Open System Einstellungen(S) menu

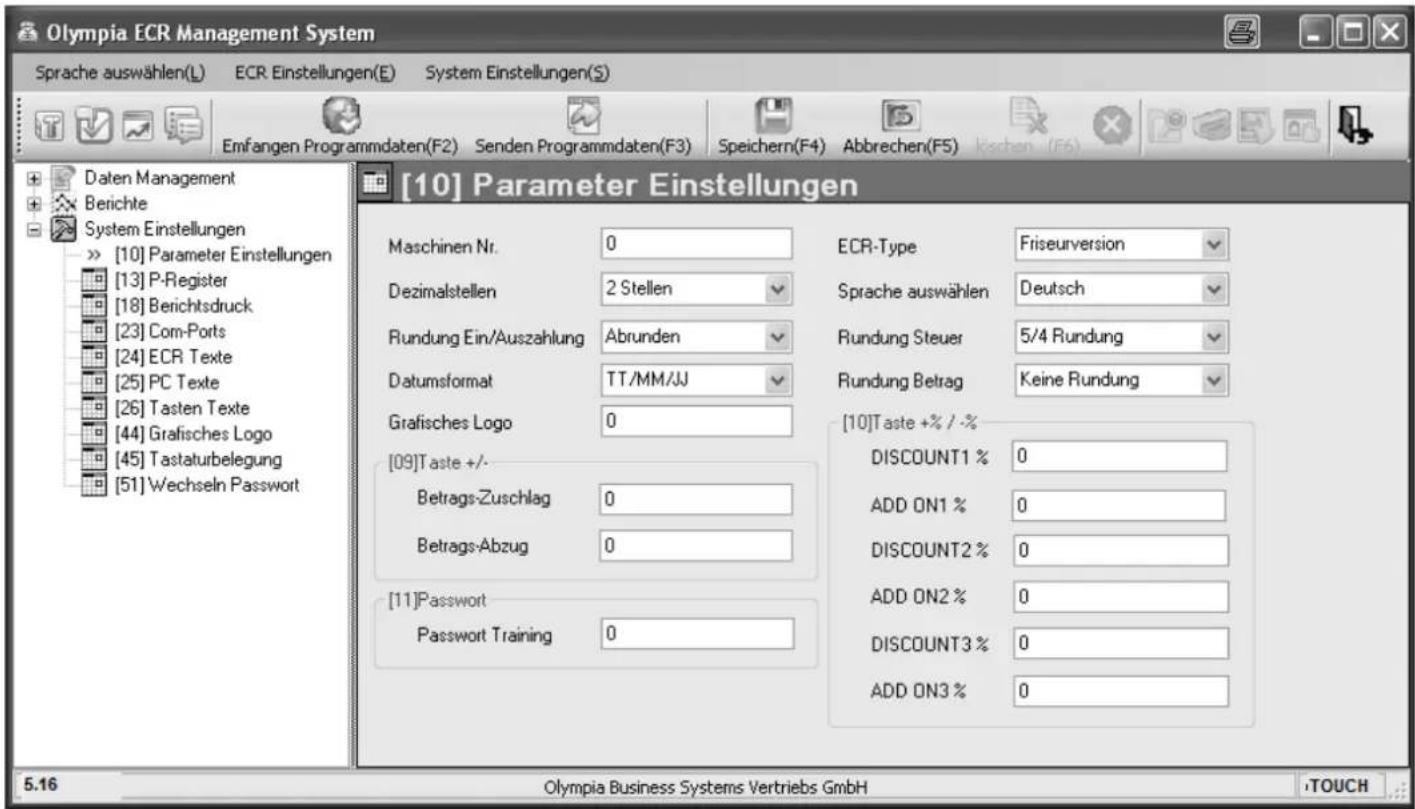point(518,73)
